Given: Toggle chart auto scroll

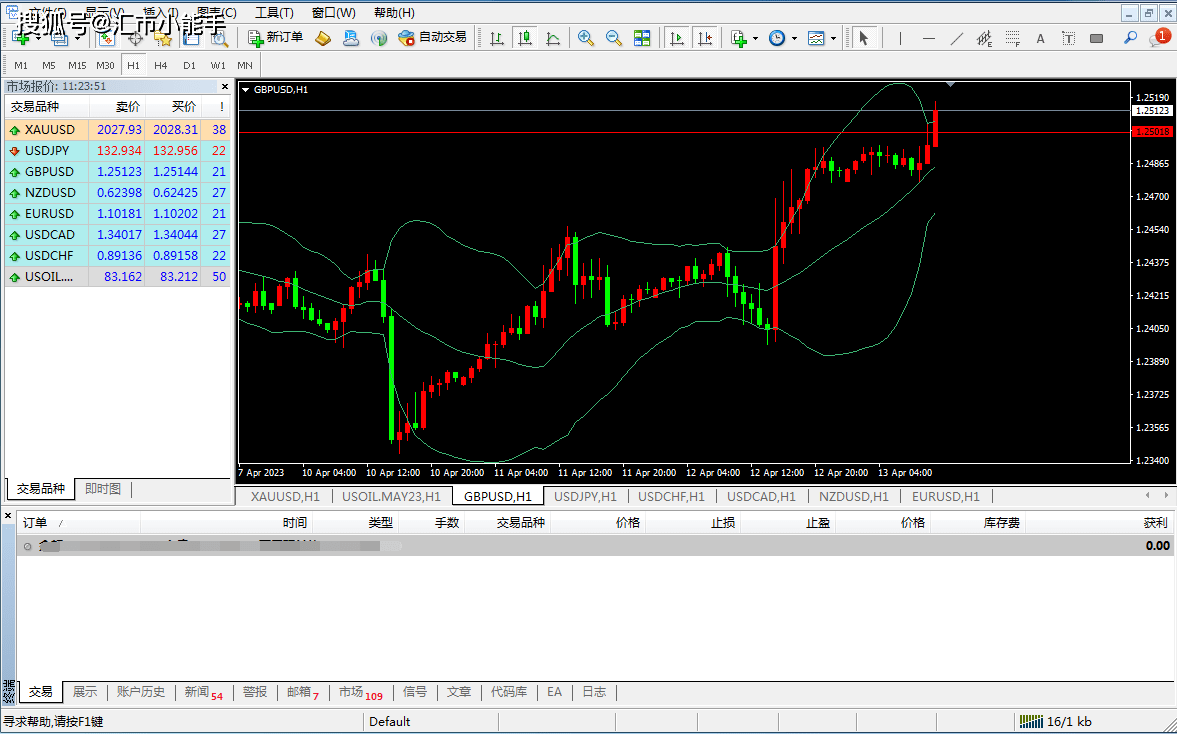Looking at the screenshot, I should (677, 38).
